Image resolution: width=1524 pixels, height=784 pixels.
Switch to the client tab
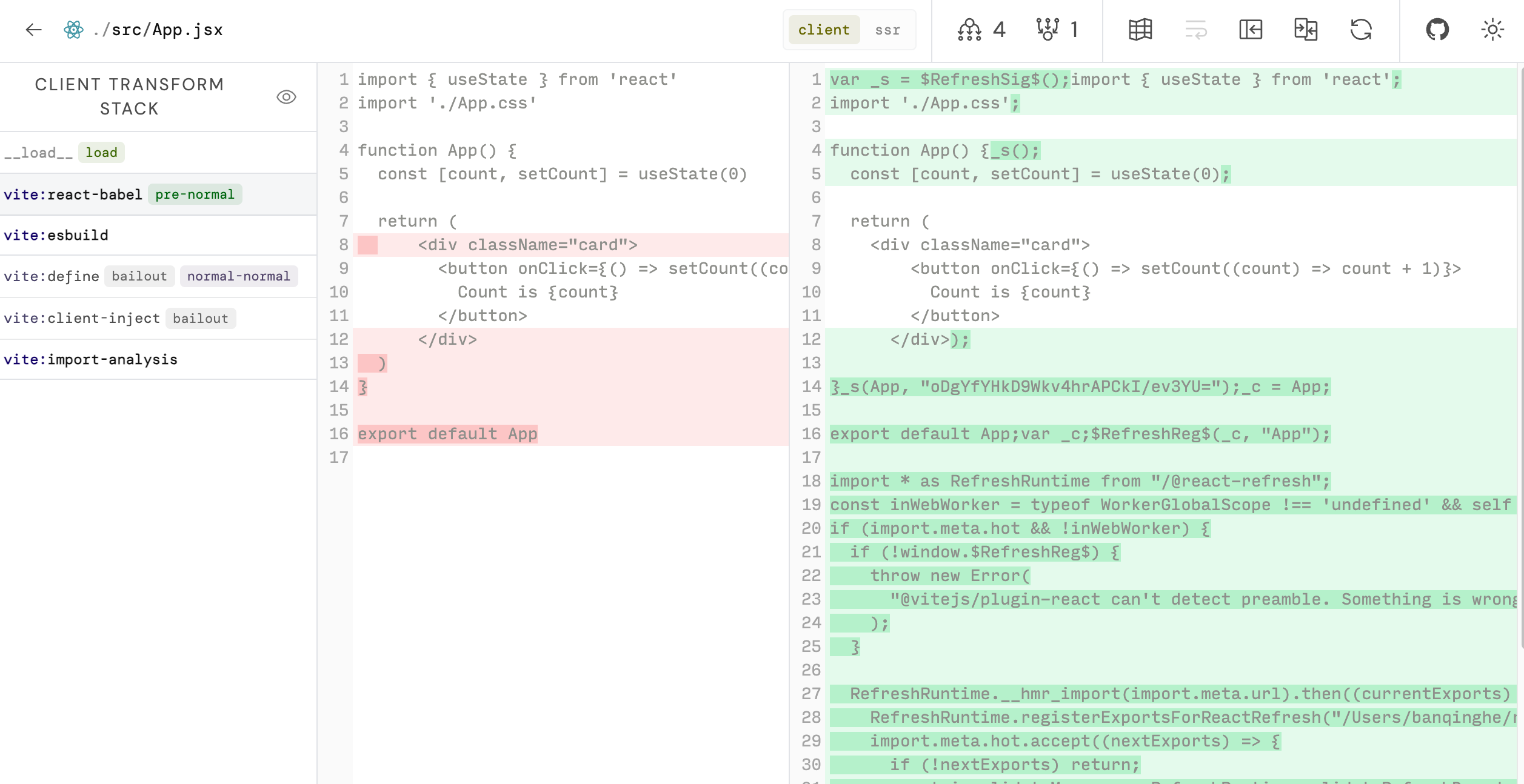click(x=824, y=30)
